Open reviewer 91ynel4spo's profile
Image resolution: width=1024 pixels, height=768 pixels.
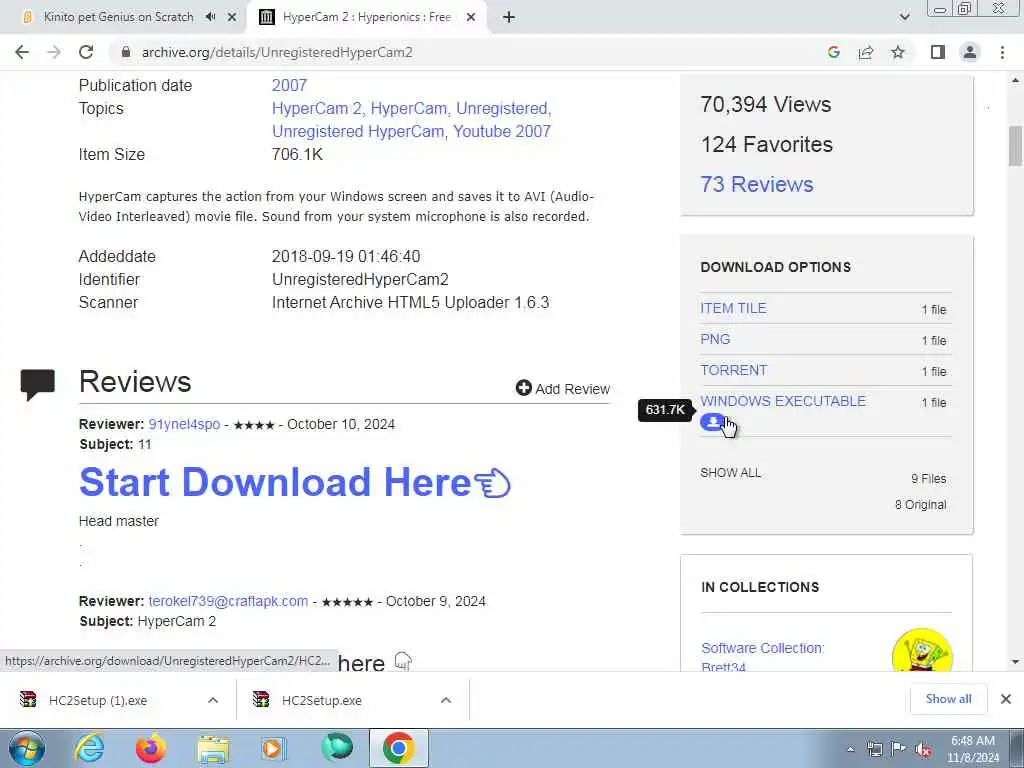(x=184, y=424)
